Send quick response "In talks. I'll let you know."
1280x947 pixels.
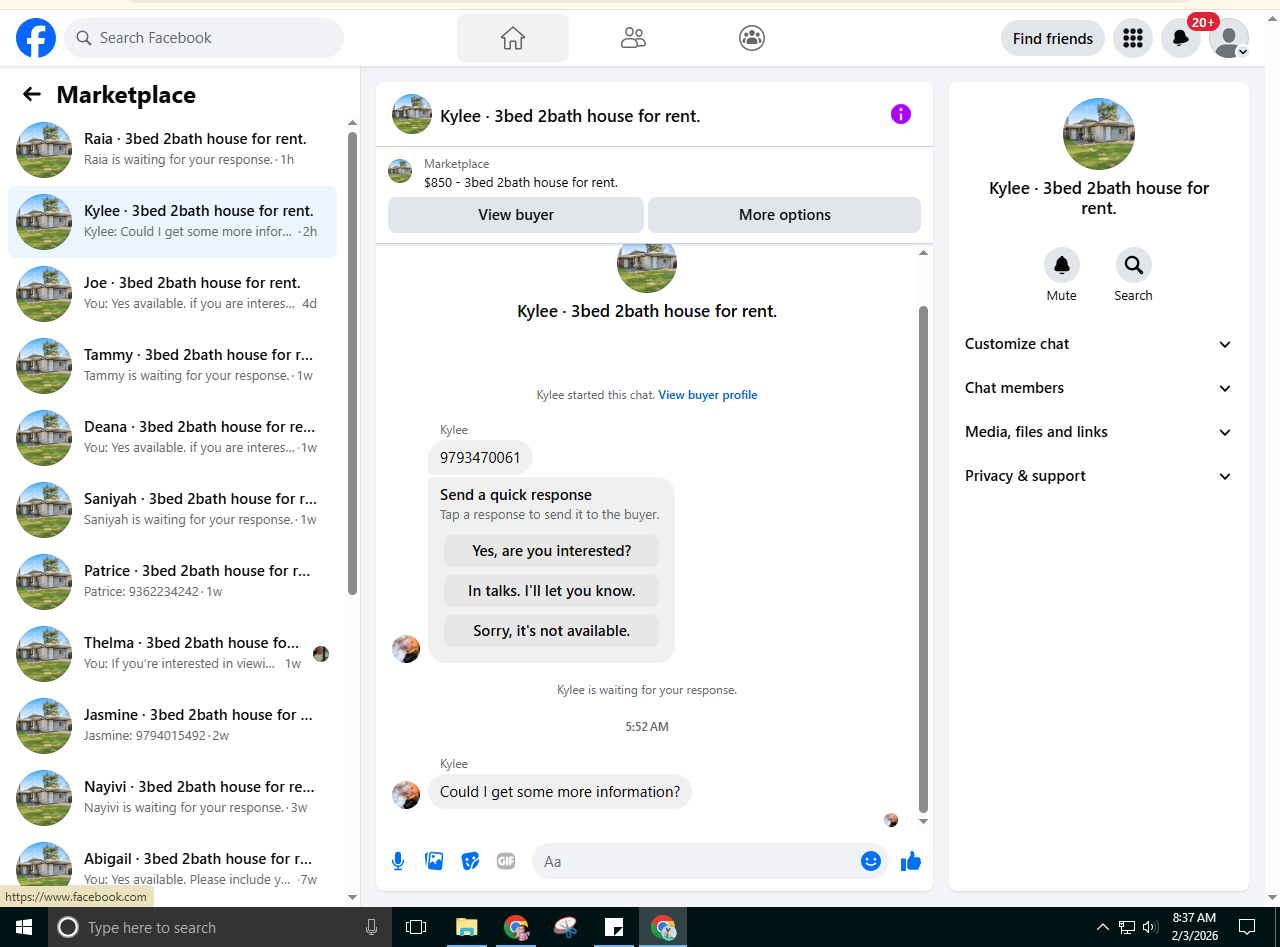552,591
